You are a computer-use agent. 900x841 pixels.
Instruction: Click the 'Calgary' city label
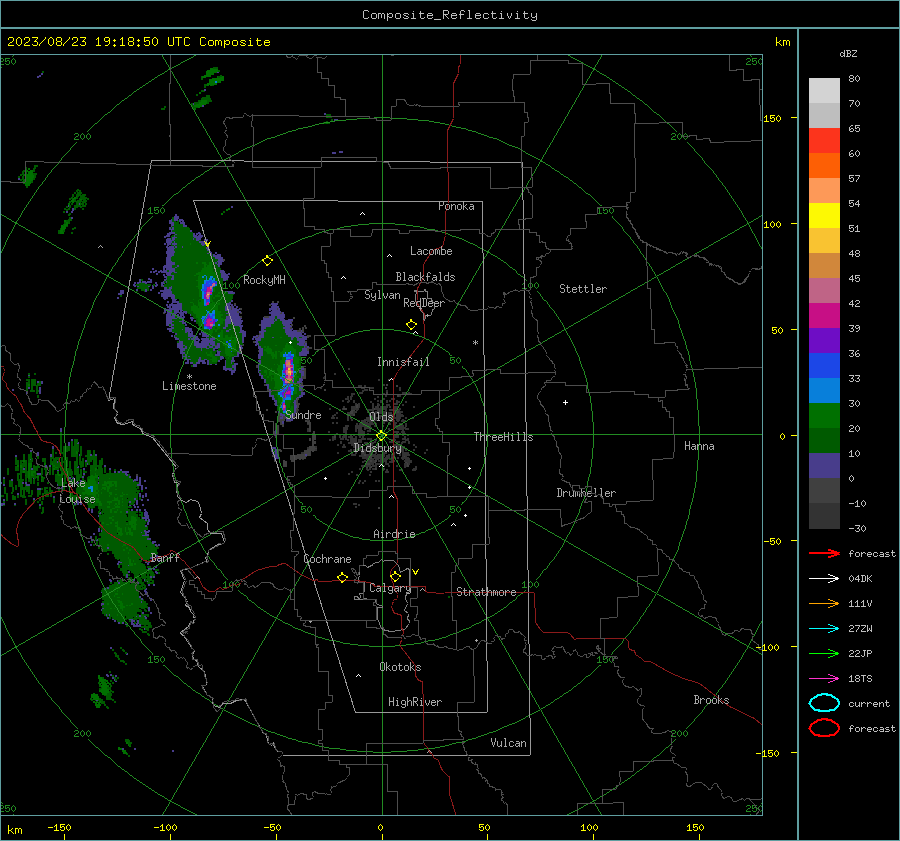(x=390, y=588)
